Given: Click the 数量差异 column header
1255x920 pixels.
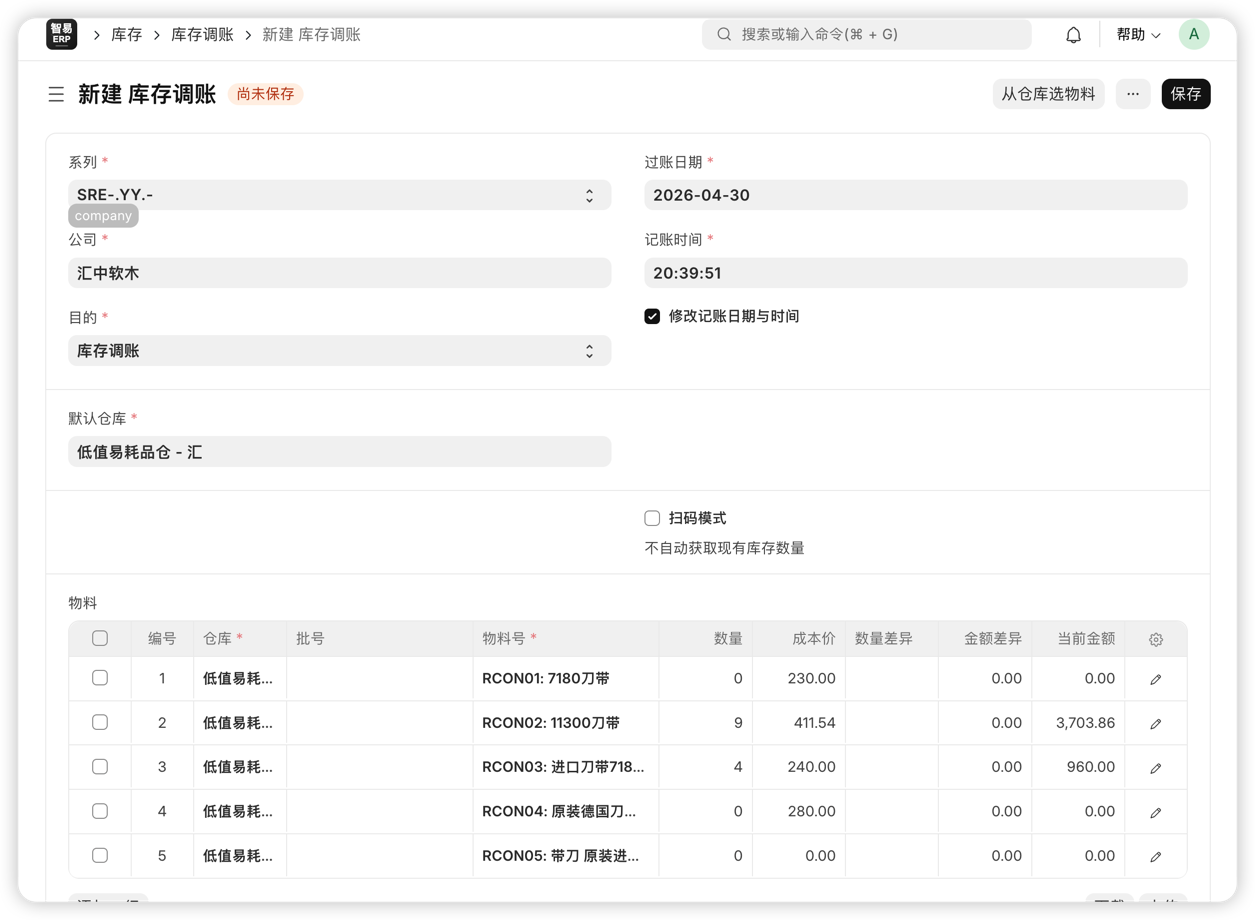Looking at the screenshot, I should [x=892, y=638].
